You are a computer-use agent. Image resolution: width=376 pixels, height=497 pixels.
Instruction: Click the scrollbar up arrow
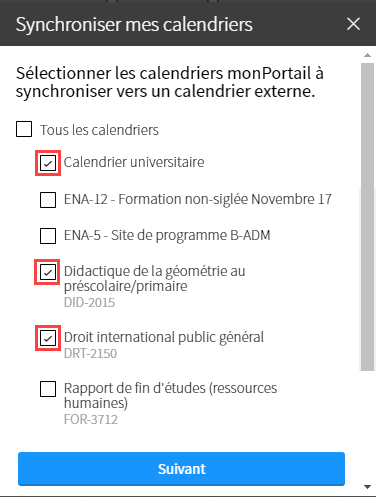[367, 55]
